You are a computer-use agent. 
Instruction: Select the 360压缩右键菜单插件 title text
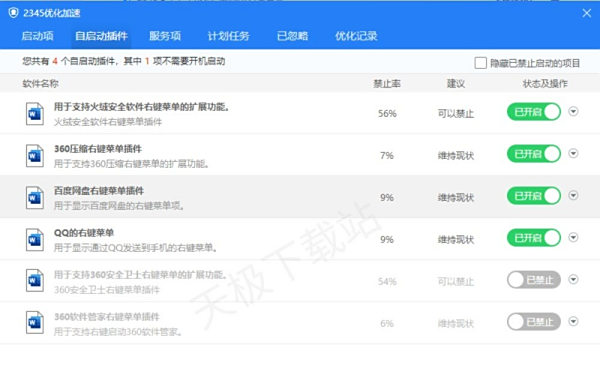(x=98, y=149)
